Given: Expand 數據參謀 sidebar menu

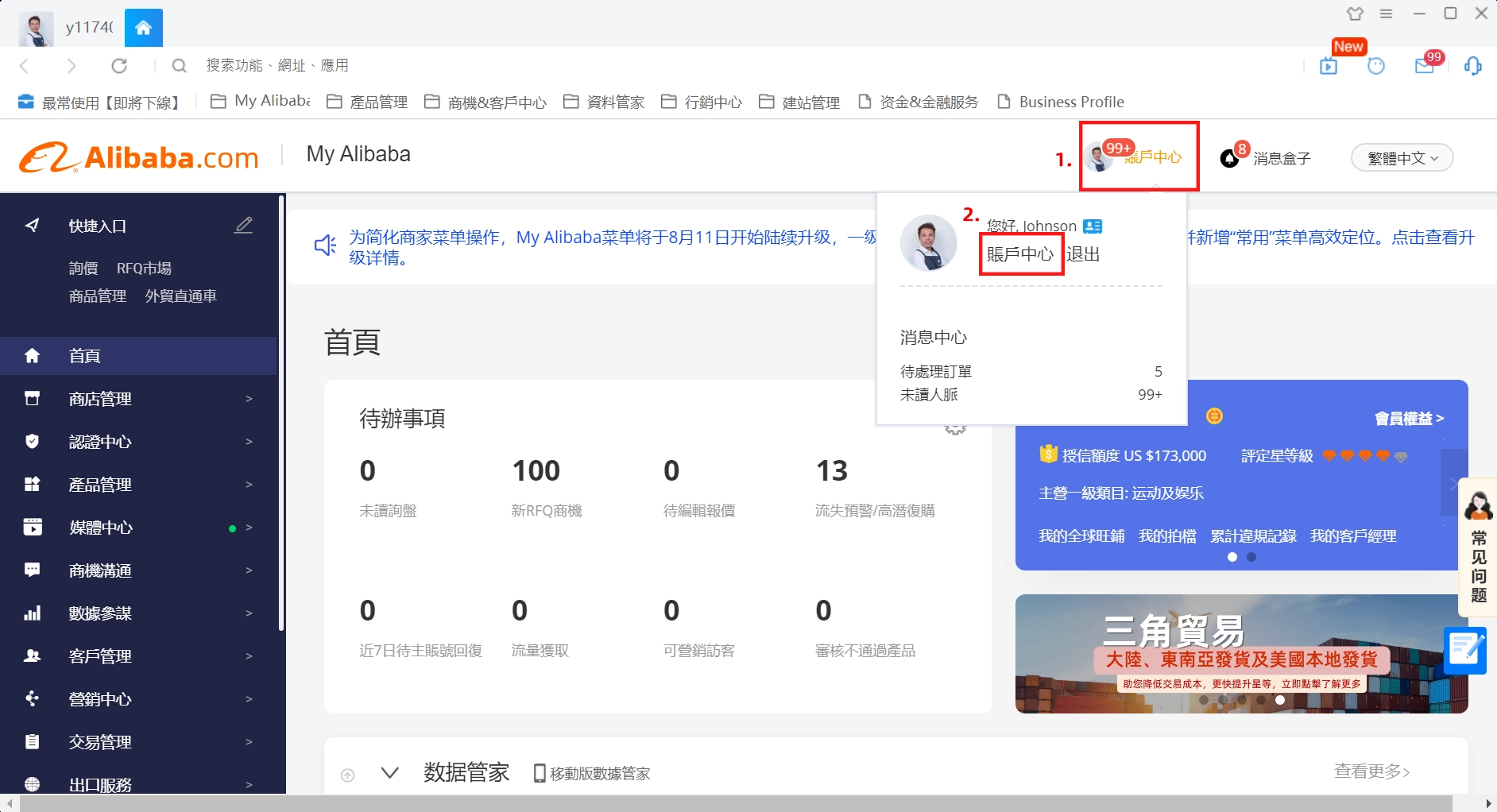Looking at the screenshot, I should click(x=139, y=613).
